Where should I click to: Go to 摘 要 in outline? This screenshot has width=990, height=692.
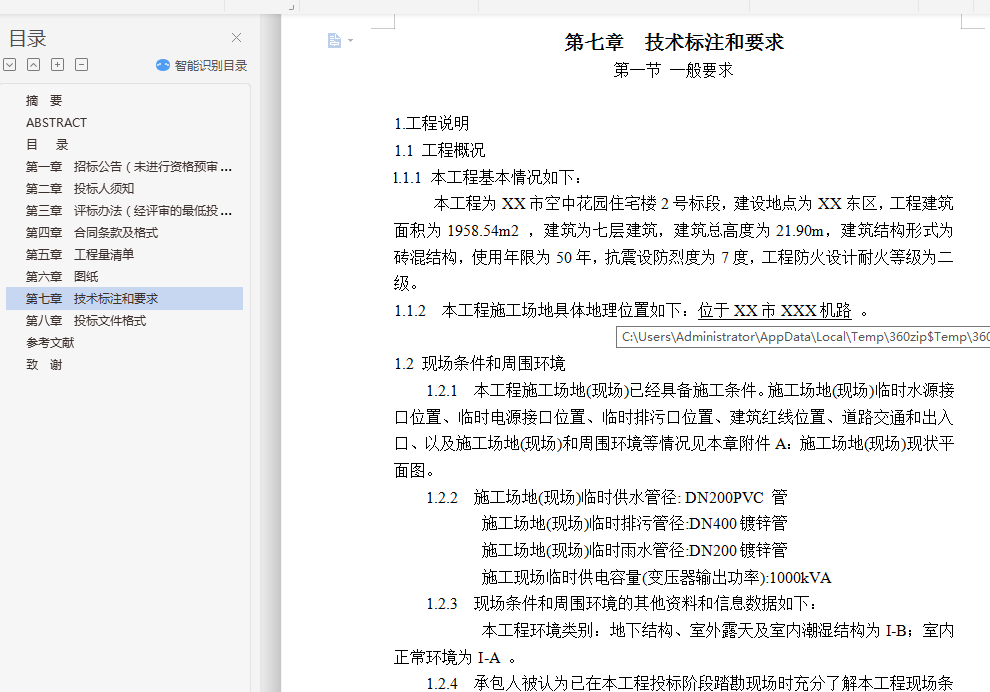coord(44,100)
